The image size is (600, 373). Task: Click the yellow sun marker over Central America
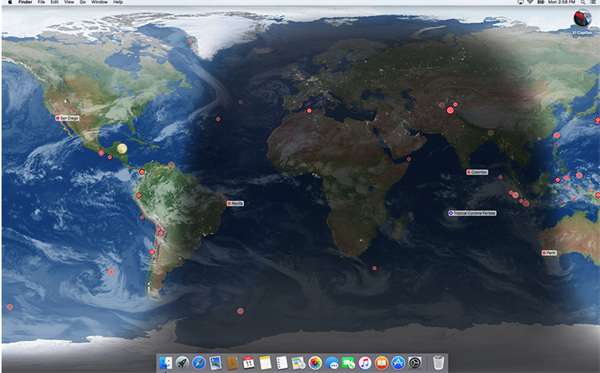pyautogui.click(x=122, y=148)
